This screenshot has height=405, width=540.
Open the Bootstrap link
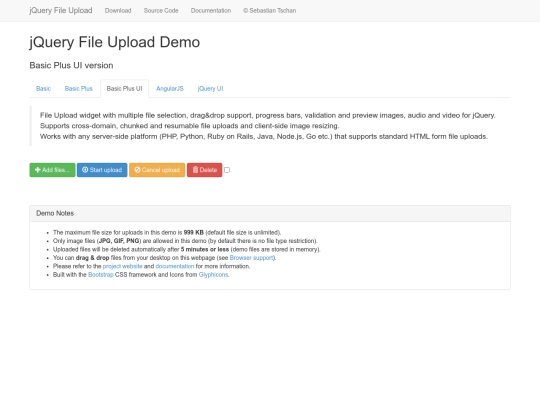[101, 275]
